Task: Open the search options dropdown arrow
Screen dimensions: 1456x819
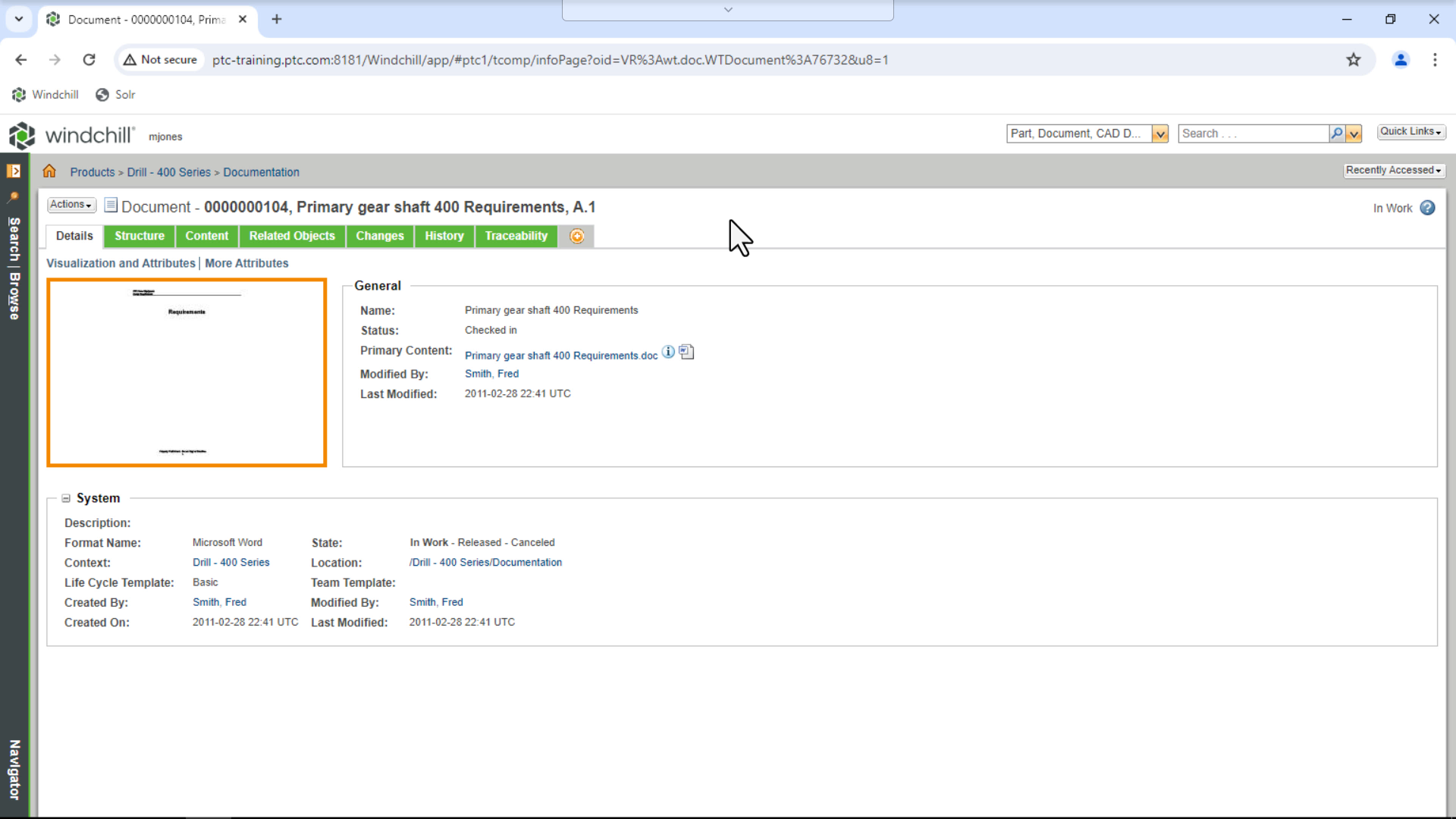Action: pos(1354,134)
